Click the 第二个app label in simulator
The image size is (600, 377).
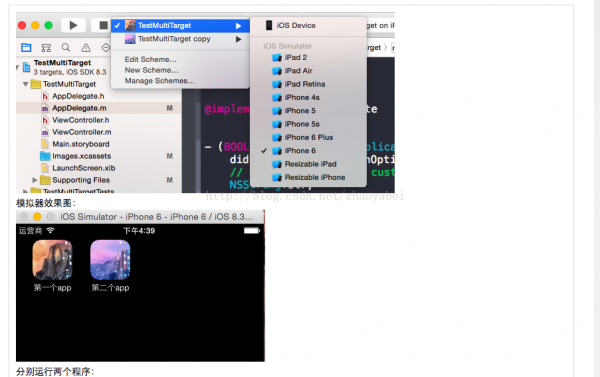[110, 288]
